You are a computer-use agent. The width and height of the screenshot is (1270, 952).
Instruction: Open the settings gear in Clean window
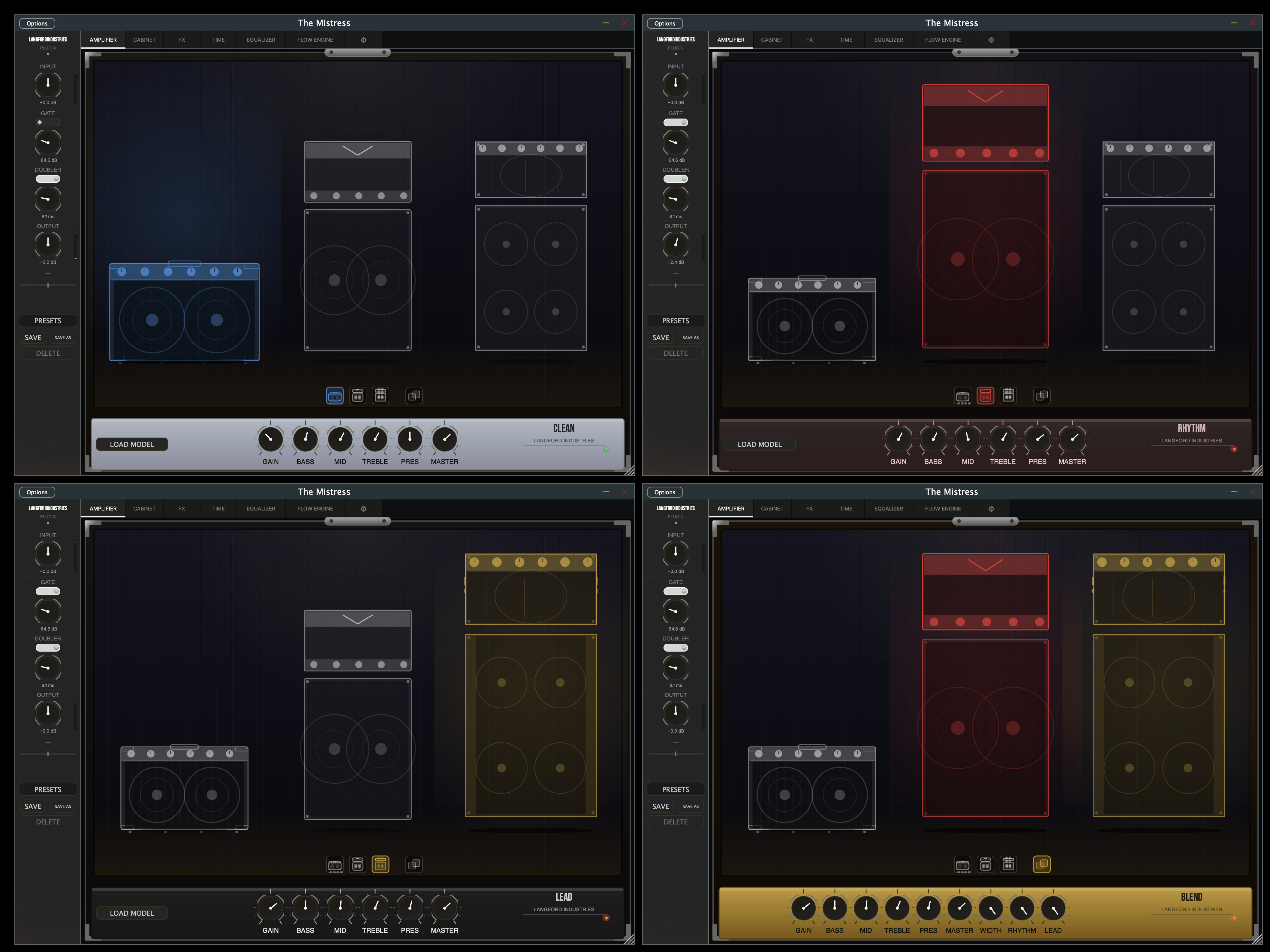[x=363, y=40]
